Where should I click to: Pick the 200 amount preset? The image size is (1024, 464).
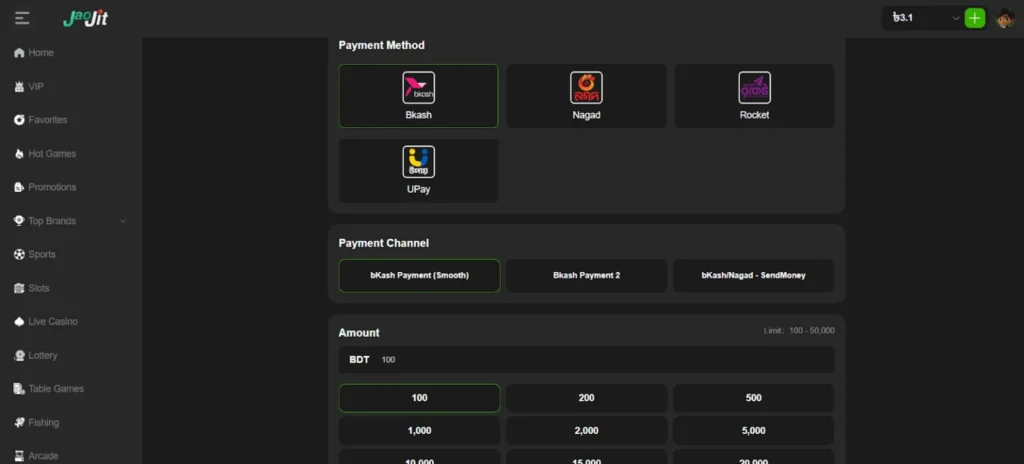(586, 398)
